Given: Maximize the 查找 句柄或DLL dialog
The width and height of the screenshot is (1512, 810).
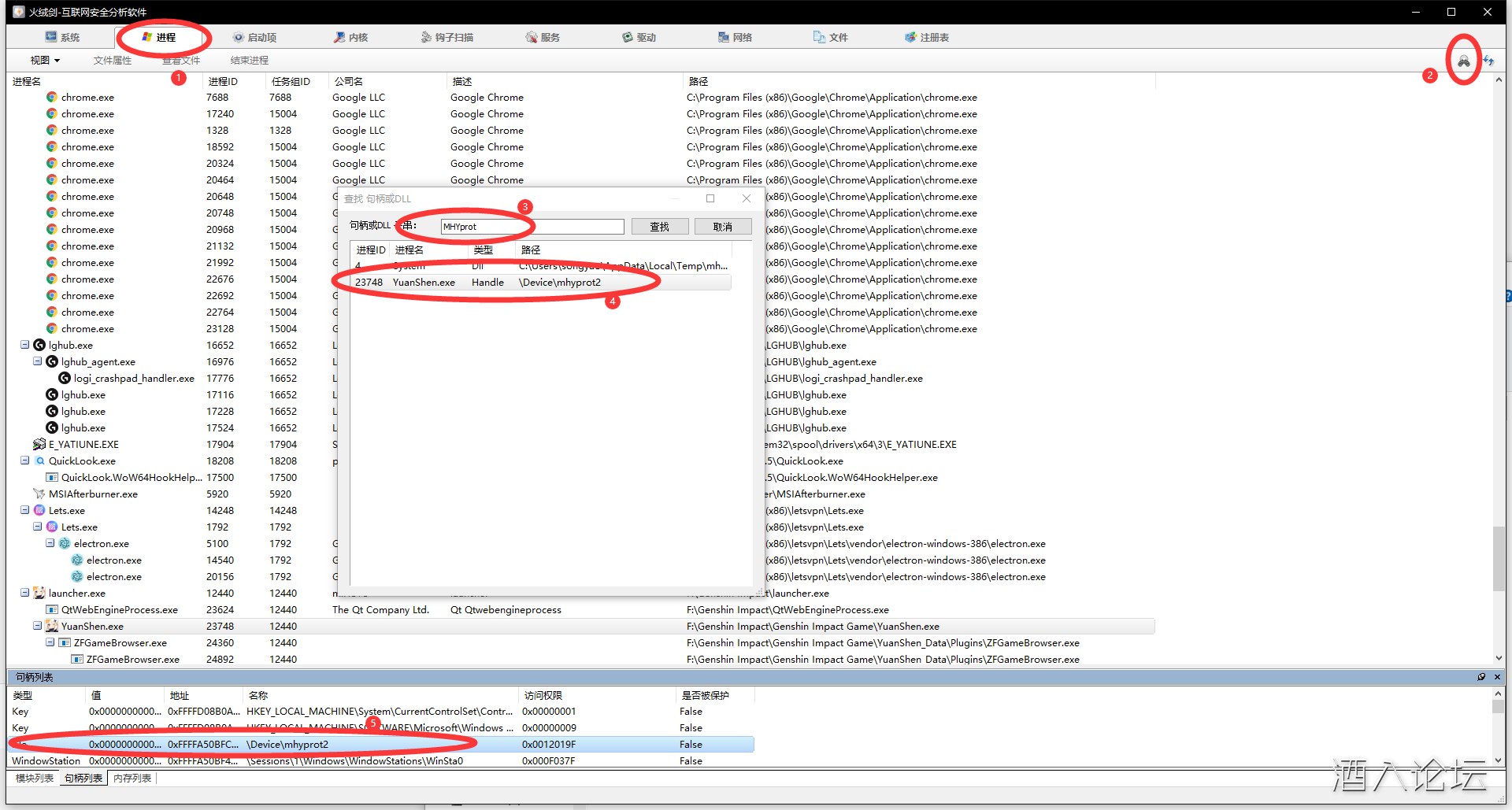Looking at the screenshot, I should (710, 198).
